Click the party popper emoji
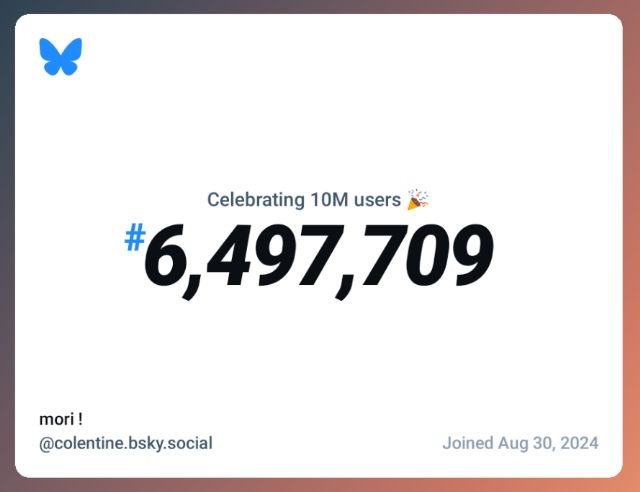The height and width of the screenshot is (492, 640). coord(418,199)
